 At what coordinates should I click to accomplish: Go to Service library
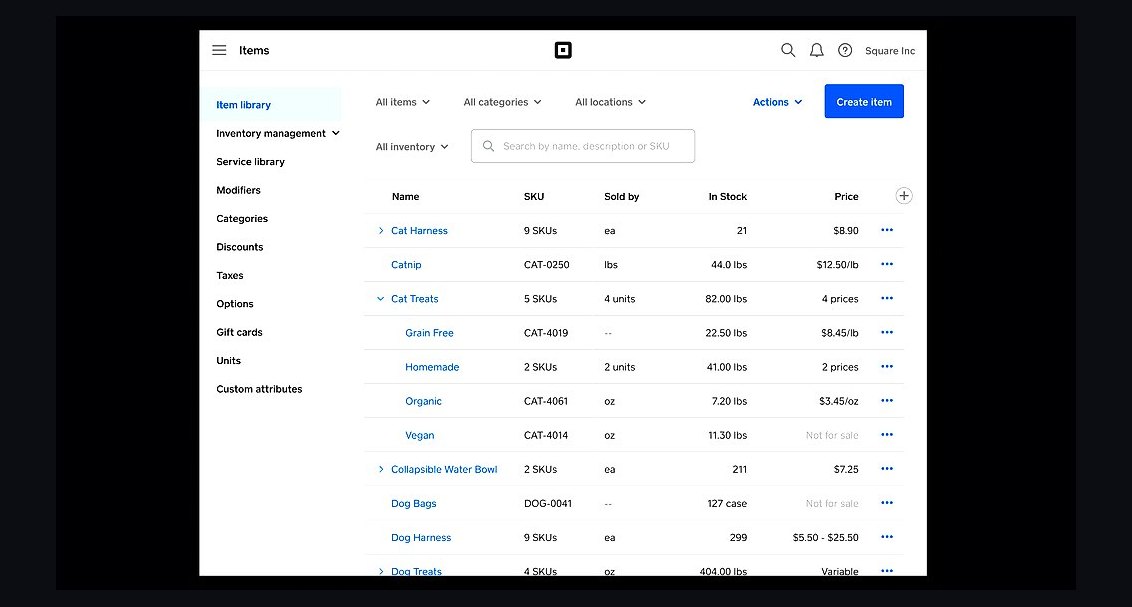pyautogui.click(x=251, y=162)
